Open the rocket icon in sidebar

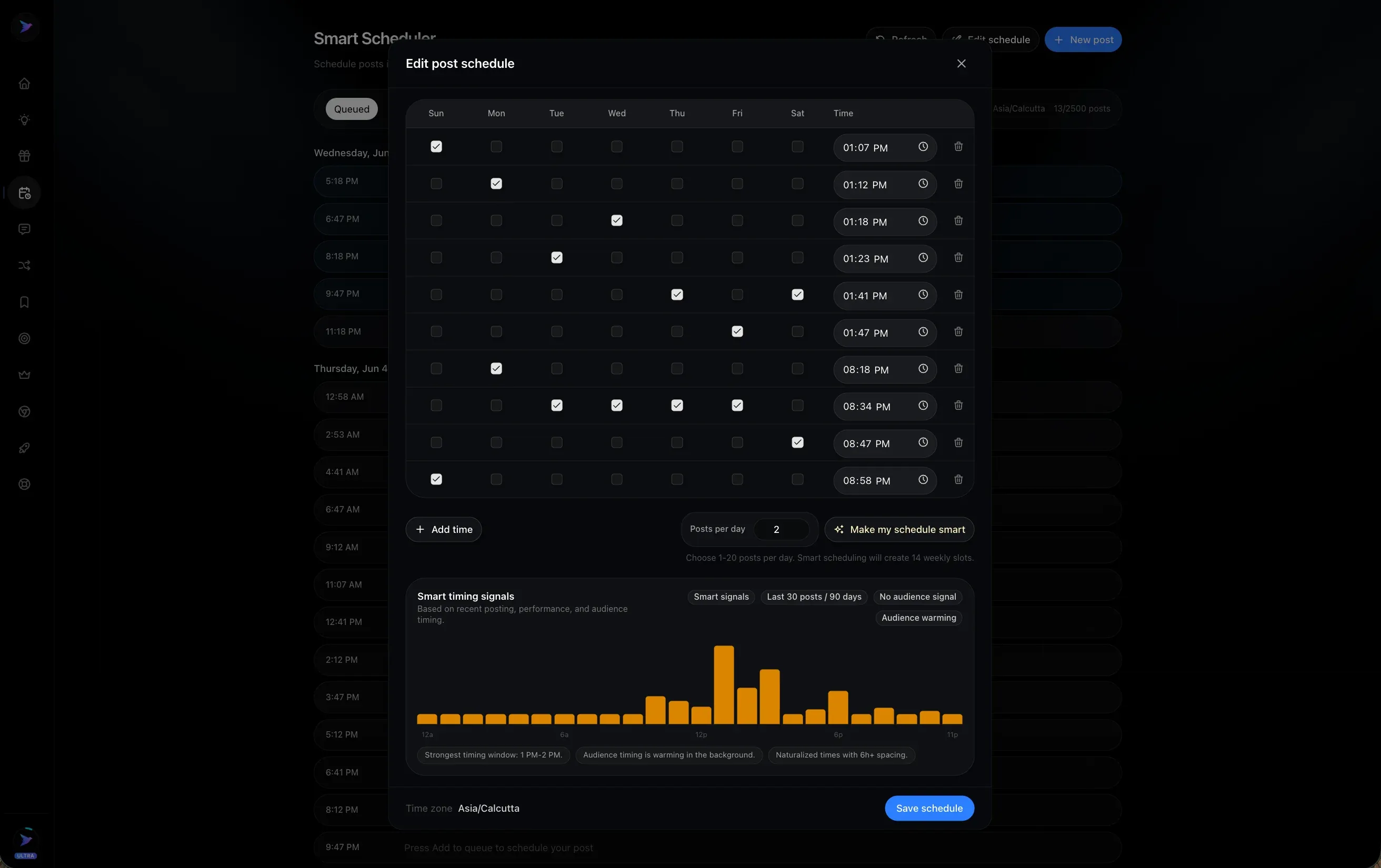pos(24,448)
